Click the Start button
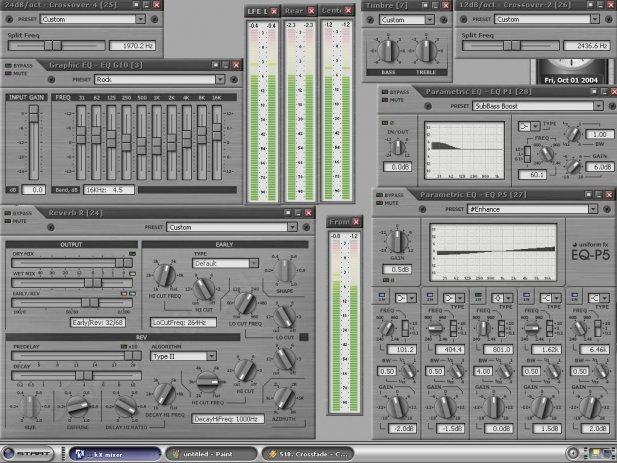617x463 pixels. (x=30, y=453)
